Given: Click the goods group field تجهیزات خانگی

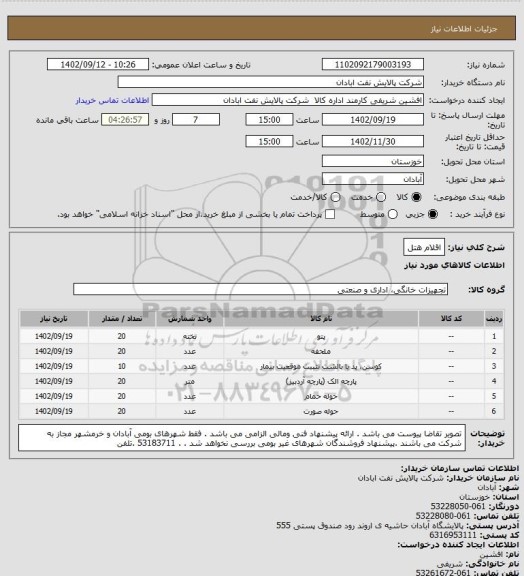Looking at the screenshot, I should (x=260, y=289).
